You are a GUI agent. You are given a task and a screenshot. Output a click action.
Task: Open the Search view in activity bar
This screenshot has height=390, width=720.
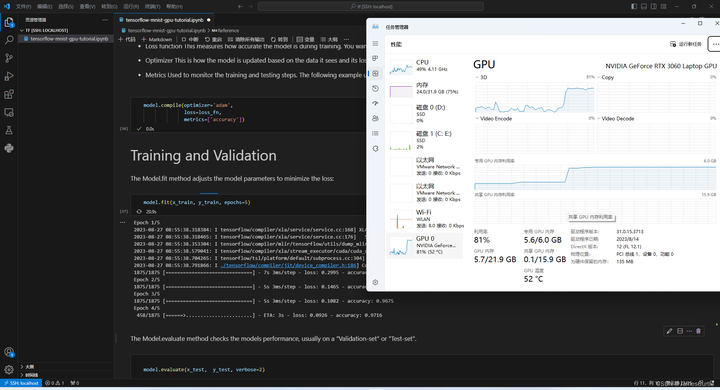click(9, 40)
